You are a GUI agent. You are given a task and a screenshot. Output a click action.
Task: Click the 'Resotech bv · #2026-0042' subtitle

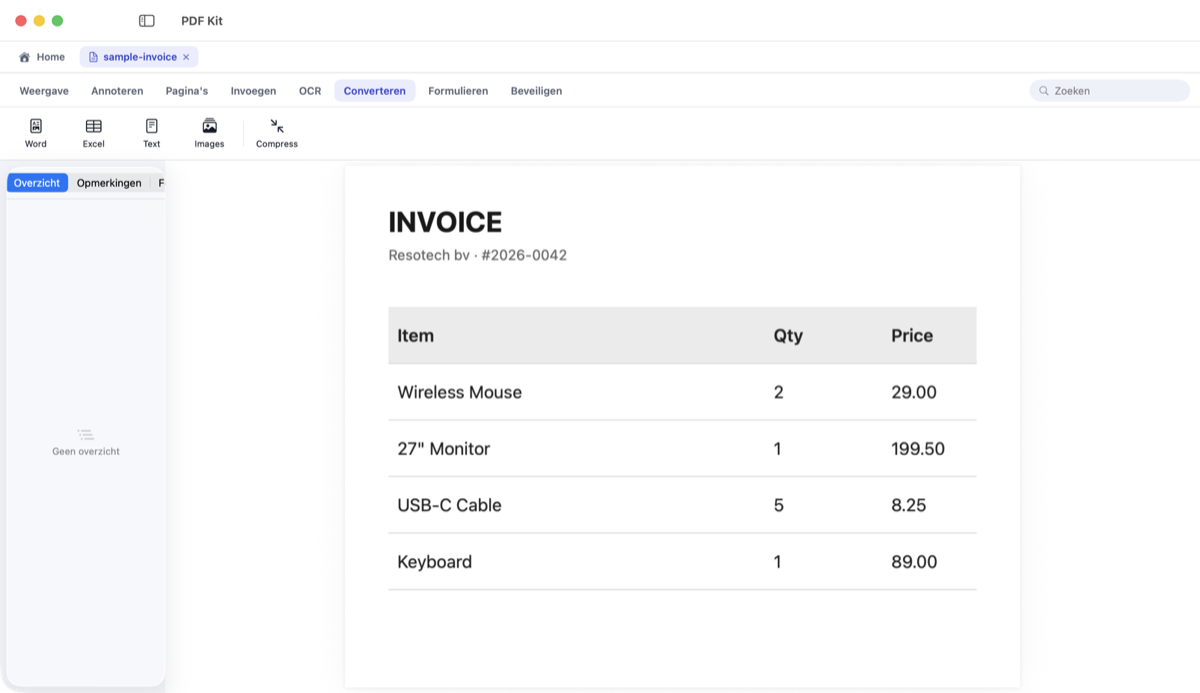[478, 255]
